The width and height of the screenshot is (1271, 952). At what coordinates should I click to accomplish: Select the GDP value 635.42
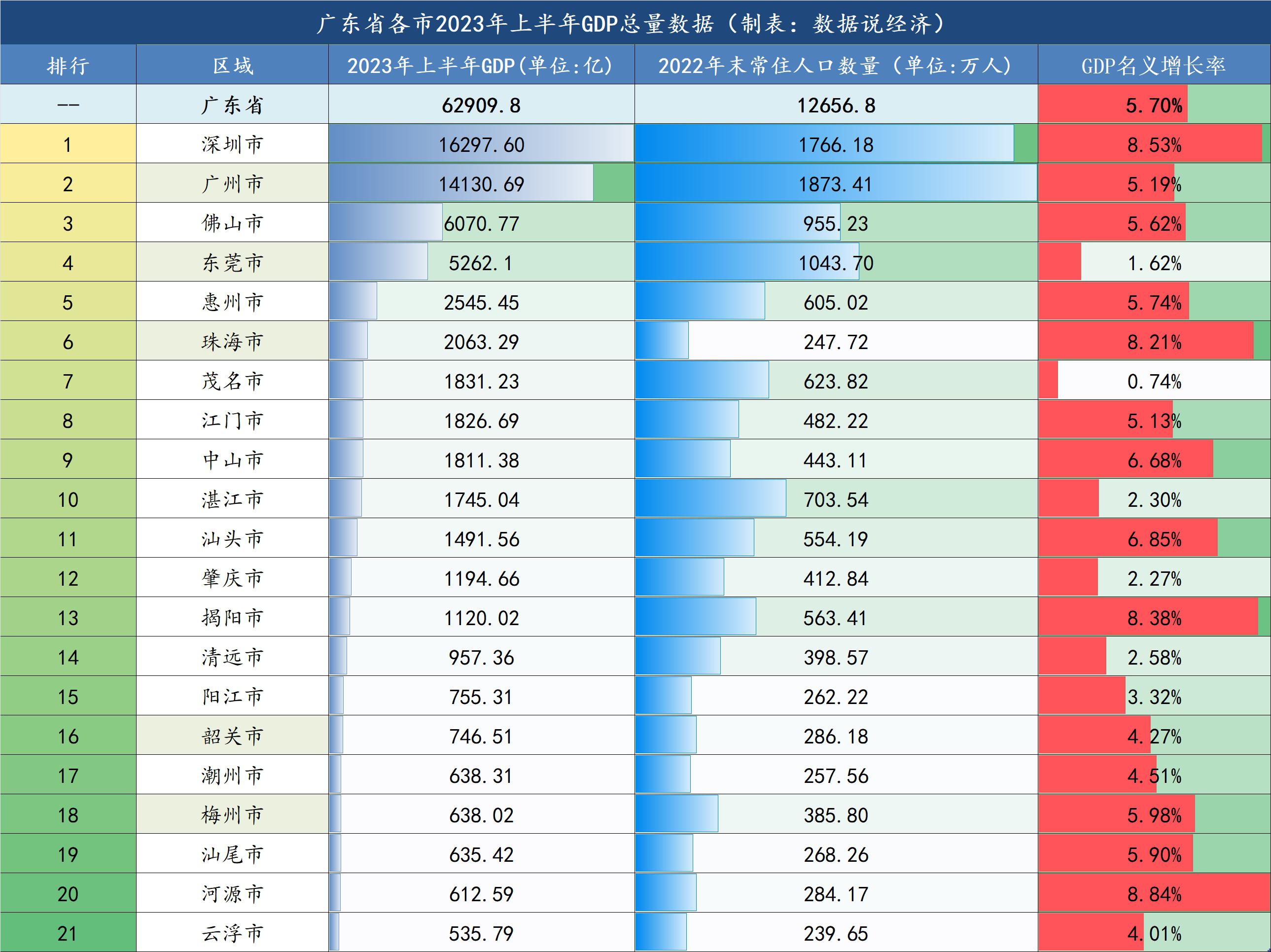481,855
